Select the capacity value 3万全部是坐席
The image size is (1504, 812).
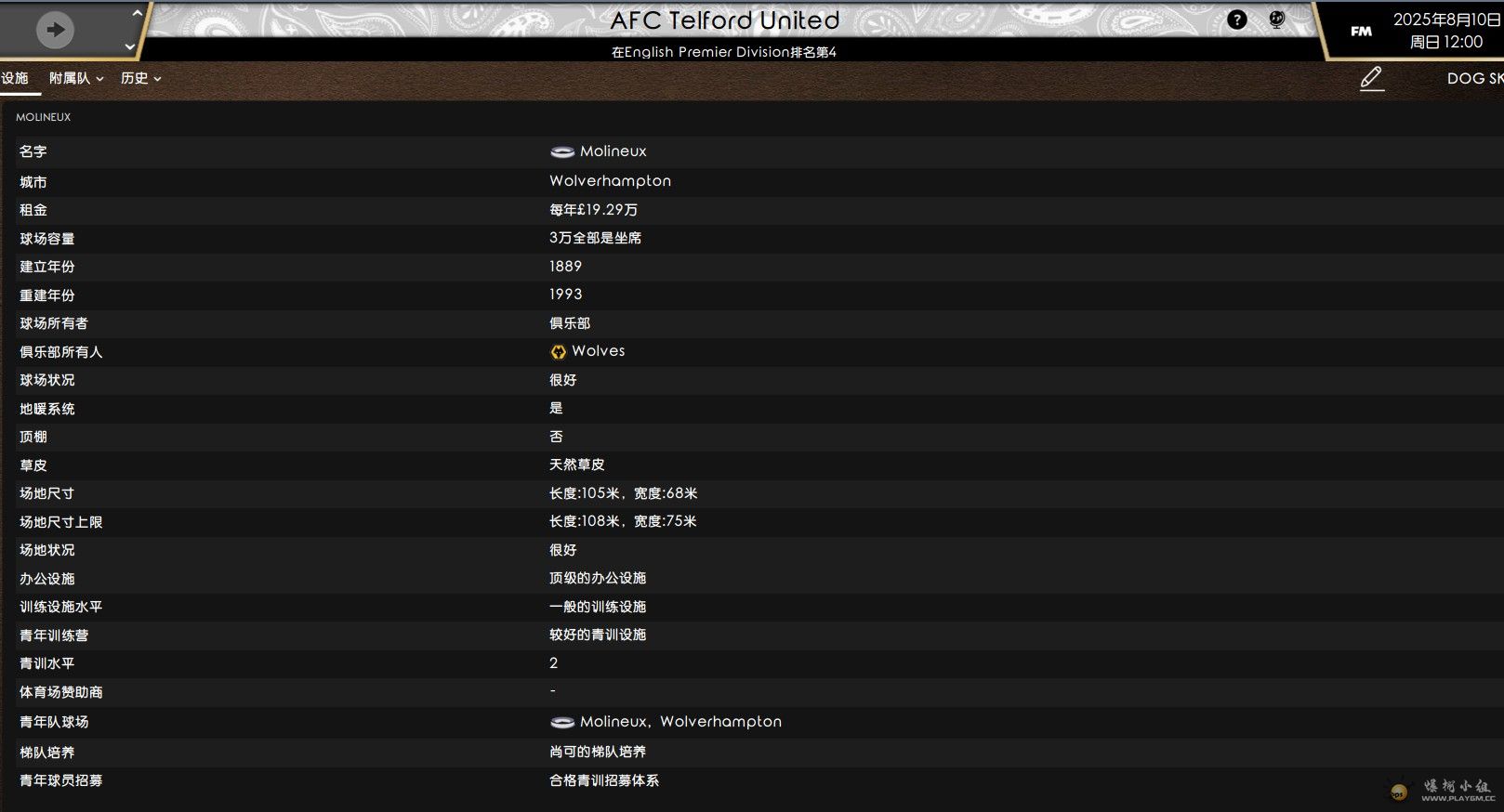pos(595,238)
